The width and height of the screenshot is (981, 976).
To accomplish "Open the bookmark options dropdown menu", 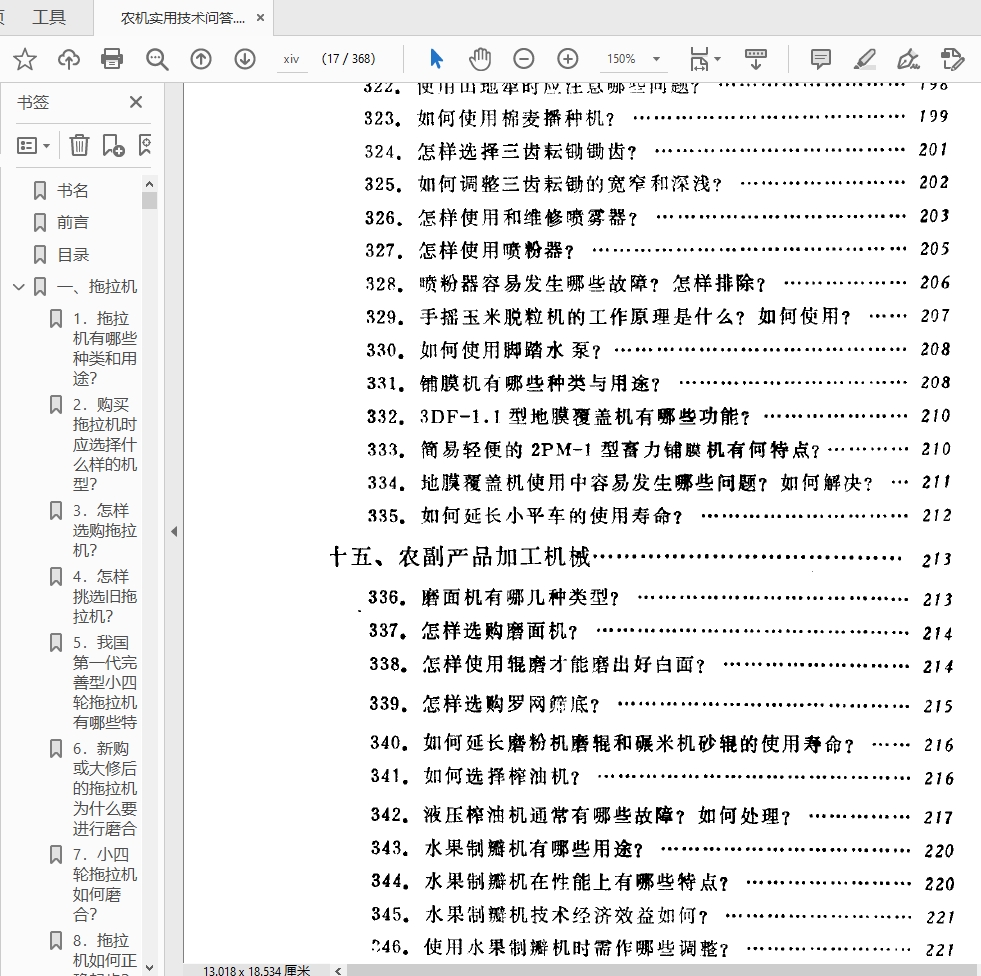I will (34, 145).
